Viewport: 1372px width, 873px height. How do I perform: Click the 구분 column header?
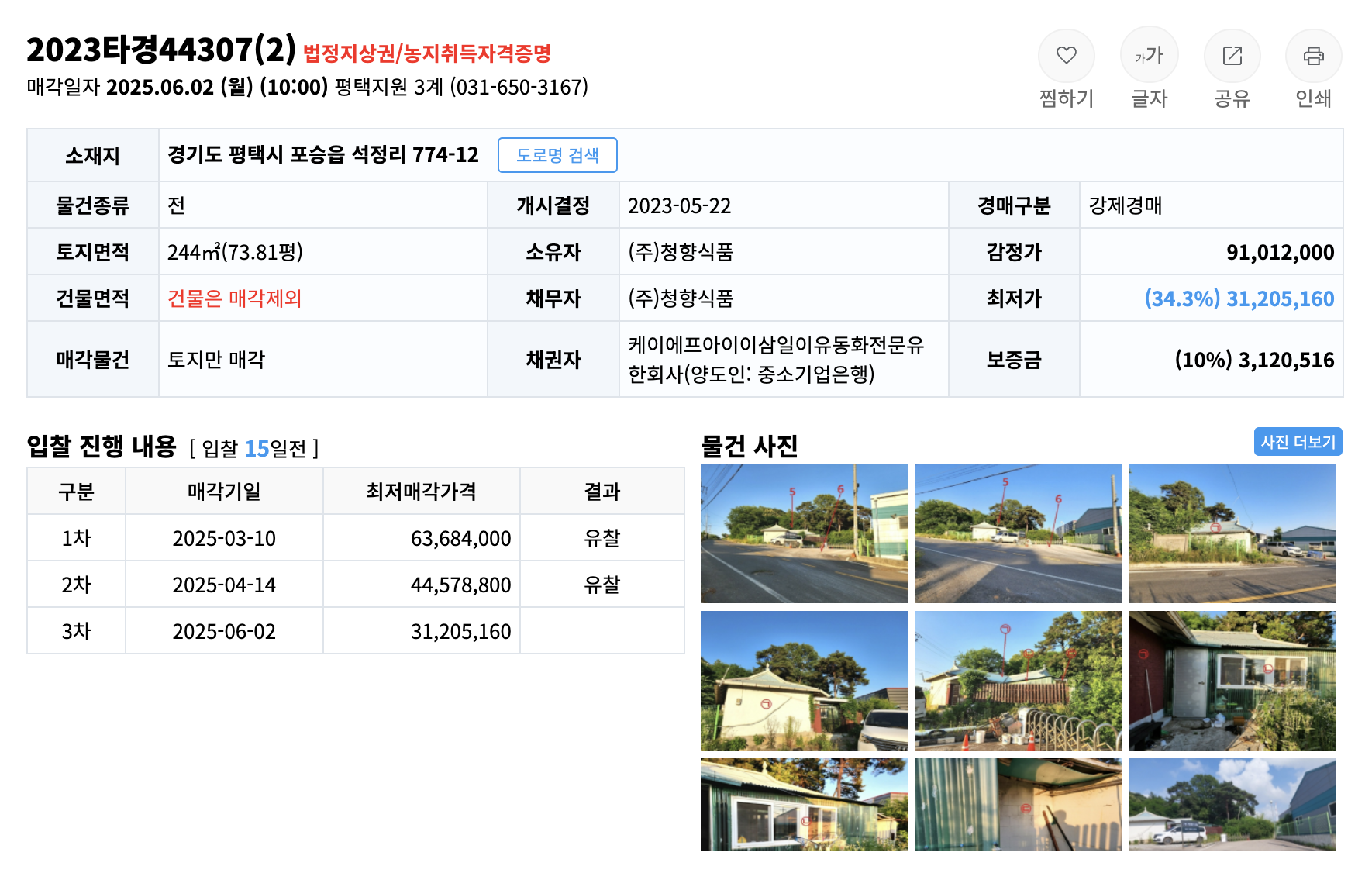(x=77, y=492)
